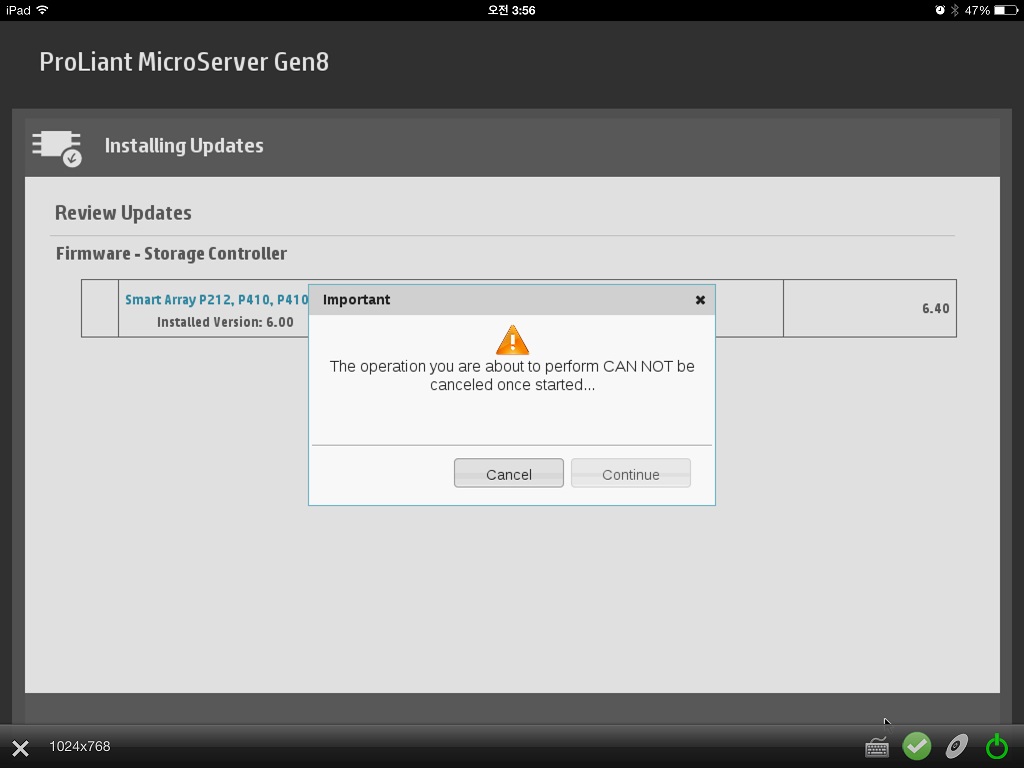Open the virtual media disc icon

pos(957,746)
